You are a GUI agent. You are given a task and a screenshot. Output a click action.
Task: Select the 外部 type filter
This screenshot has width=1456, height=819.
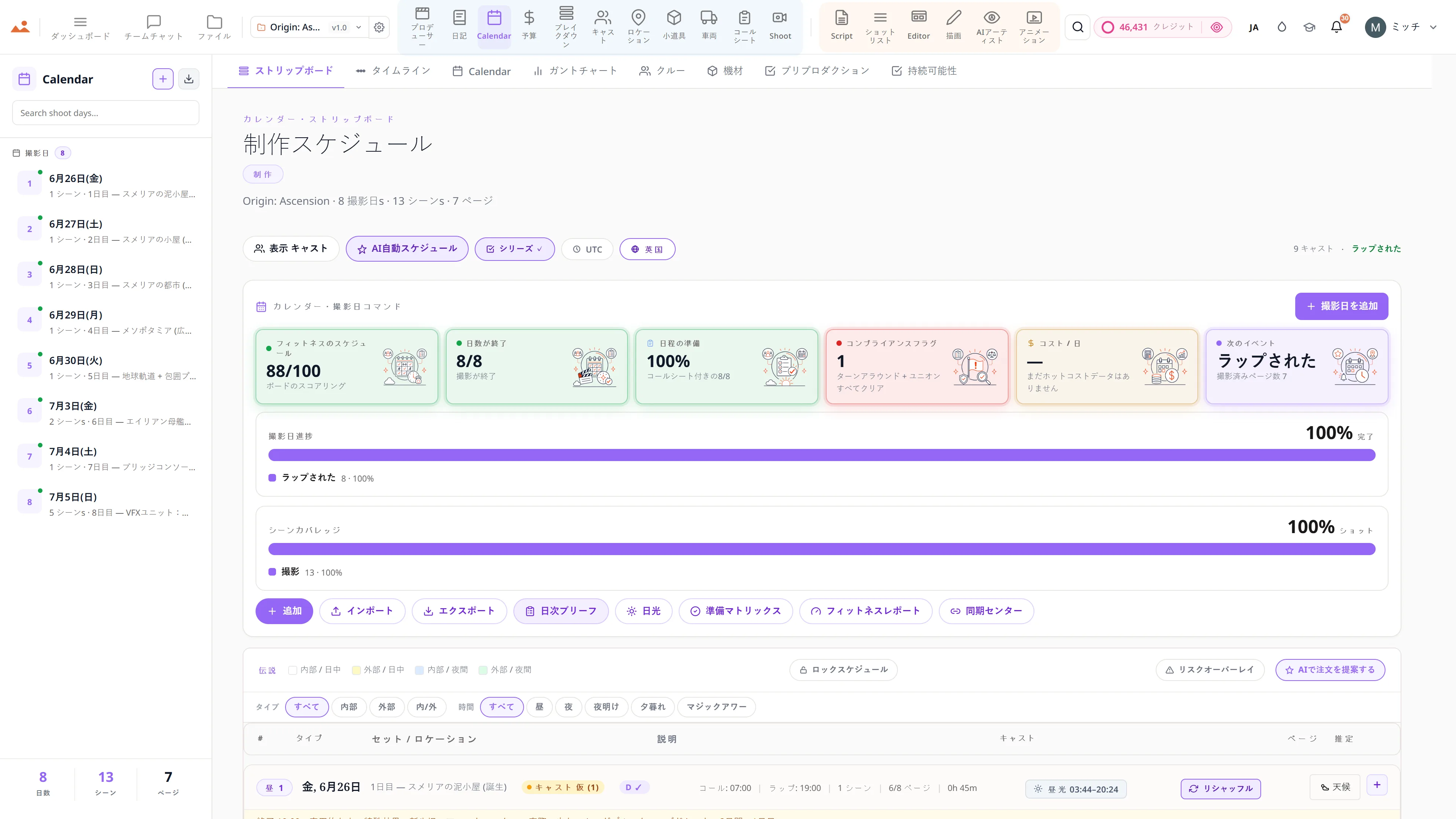point(387,706)
